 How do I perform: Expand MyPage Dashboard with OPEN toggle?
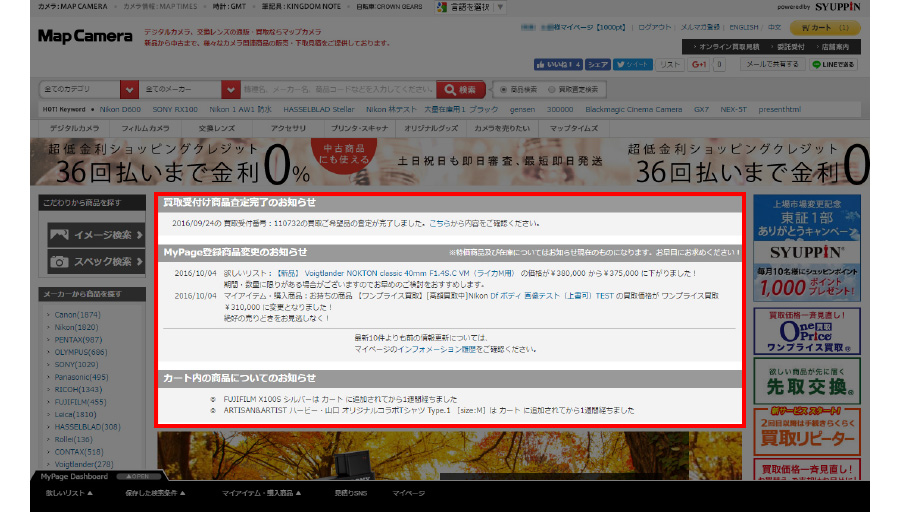point(139,476)
